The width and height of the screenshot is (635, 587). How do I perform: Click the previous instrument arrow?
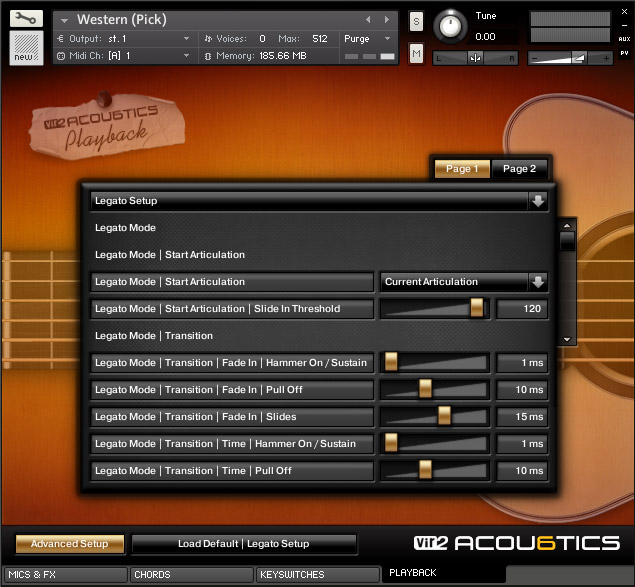(x=368, y=19)
